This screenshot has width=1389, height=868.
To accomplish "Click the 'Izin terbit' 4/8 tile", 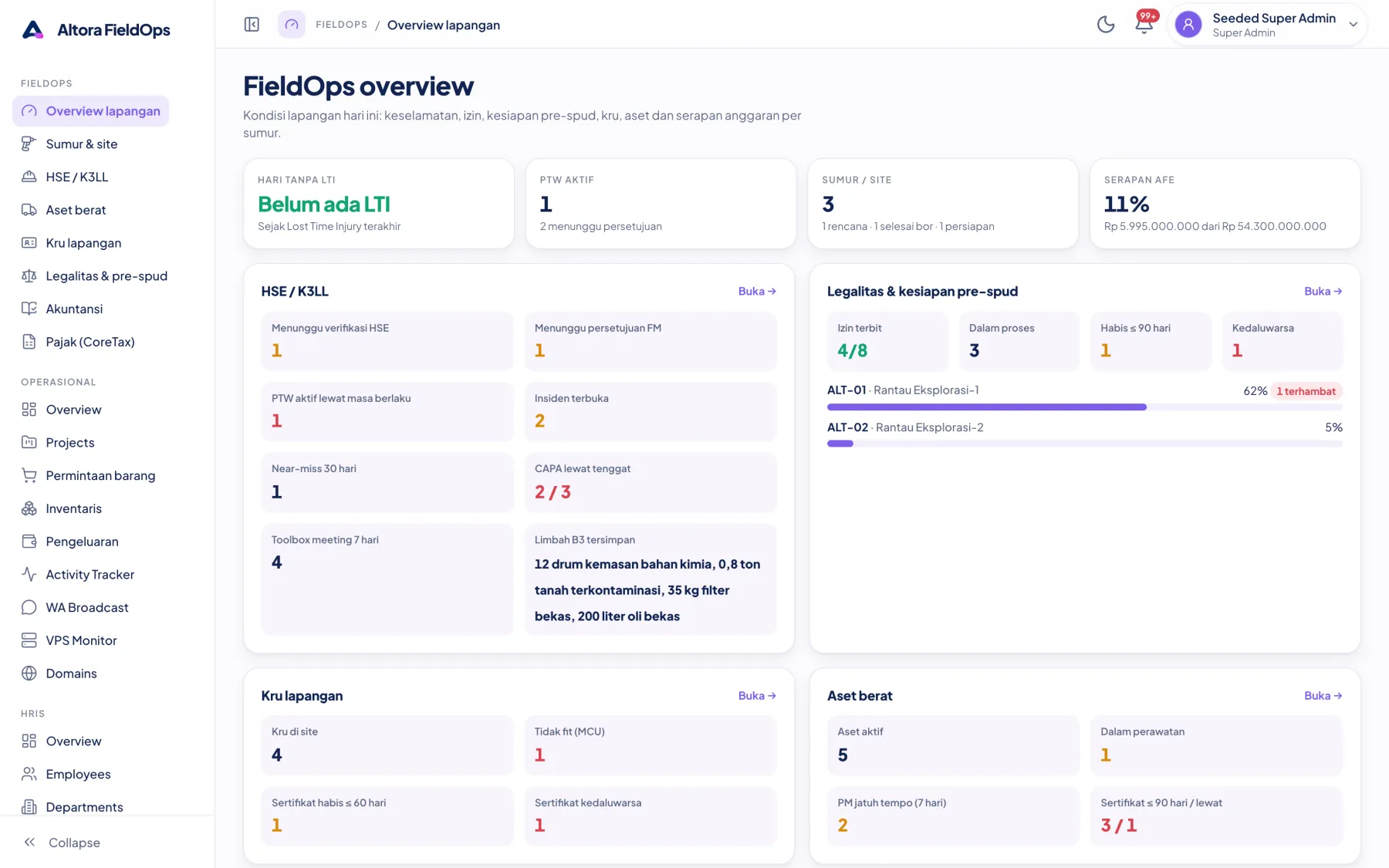I will (x=887, y=341).
